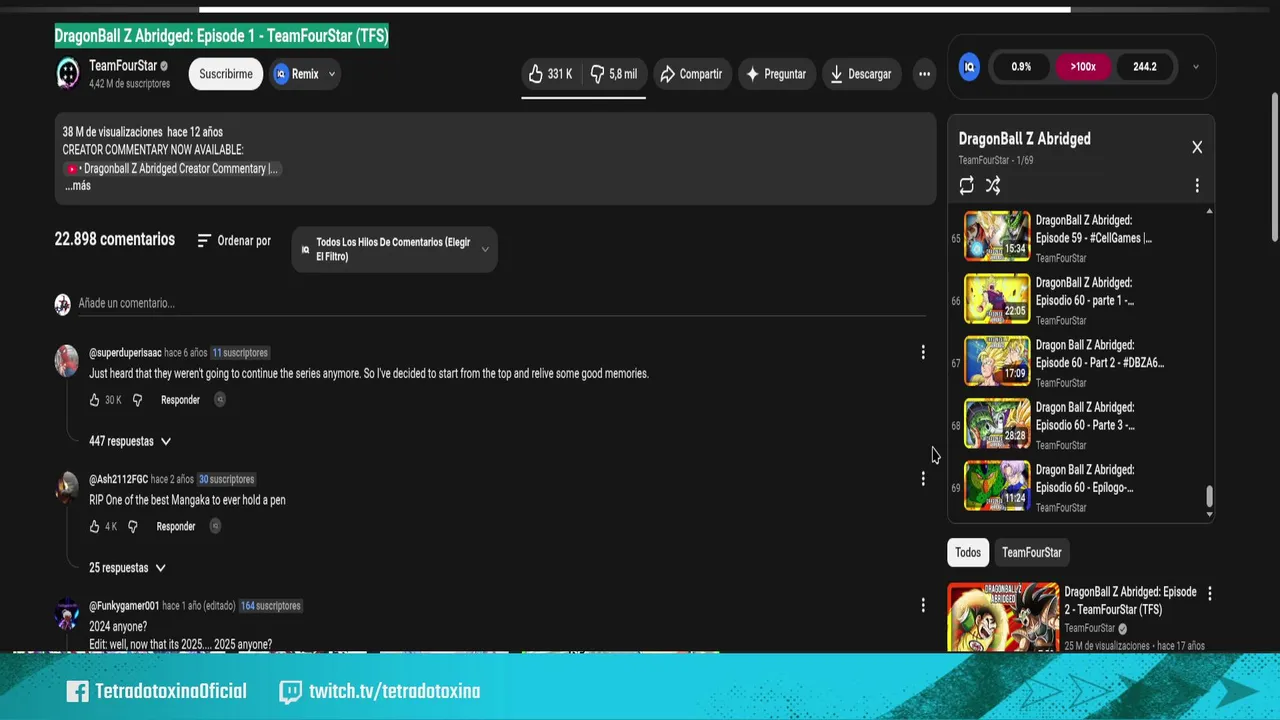1280x720 pixels.
Task: Click the Suscribirme button
Action: pos(226,74)
